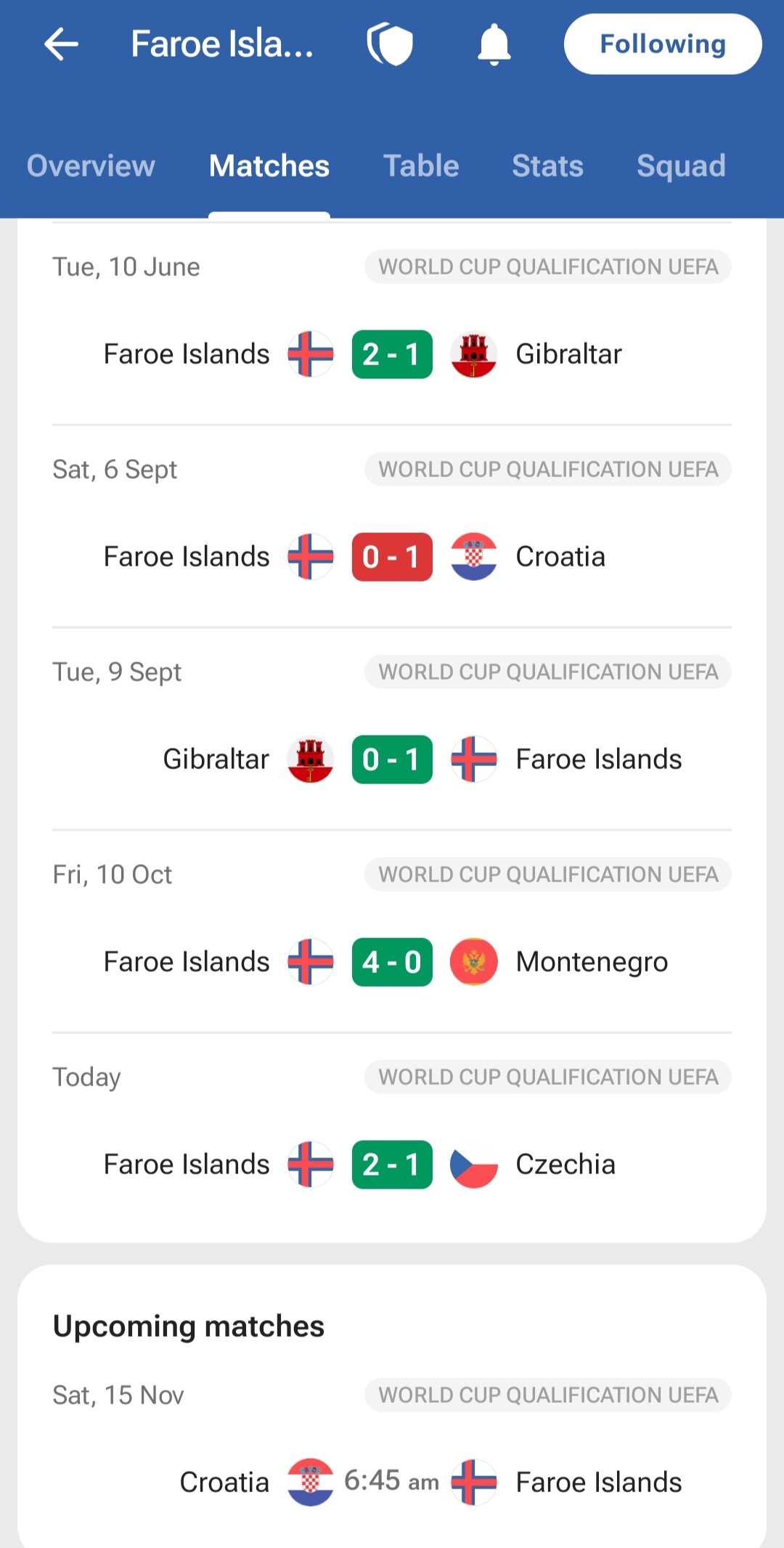
Task: Tap the Montenegro flag icon
Action: point(473,962)
